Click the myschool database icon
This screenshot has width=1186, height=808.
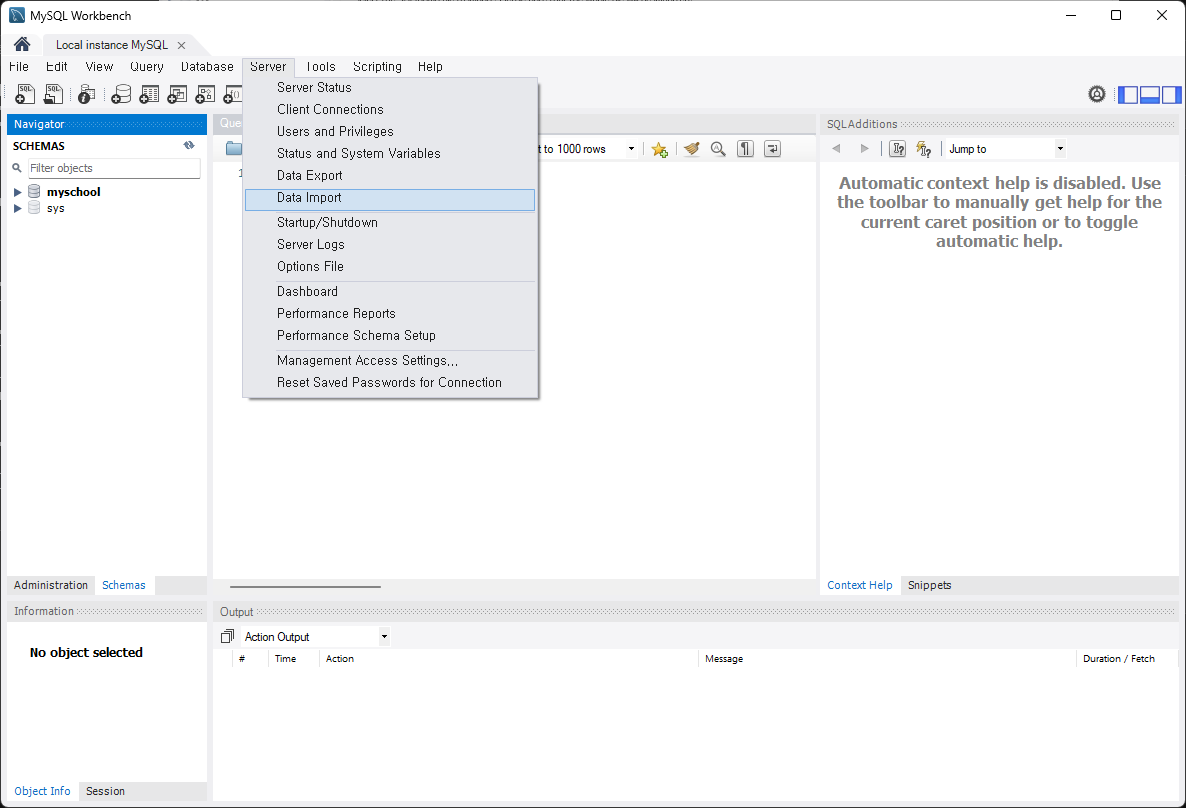pyautogui.click(x=34, y=191)
